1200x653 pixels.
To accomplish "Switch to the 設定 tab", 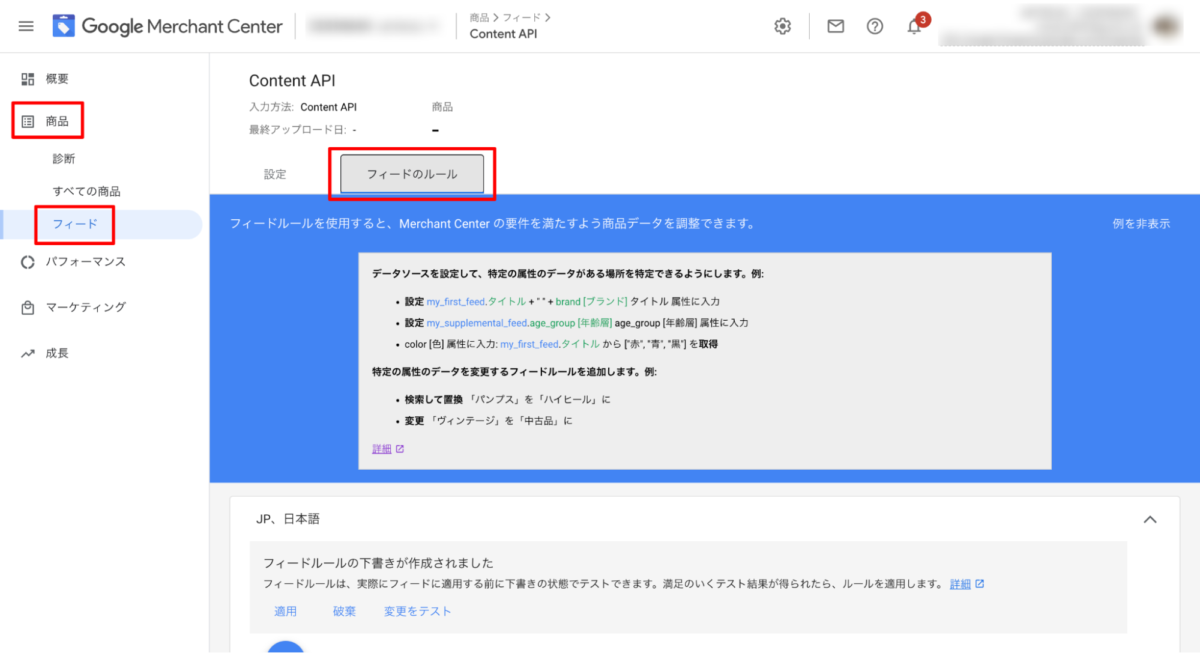I will point(275,174).
